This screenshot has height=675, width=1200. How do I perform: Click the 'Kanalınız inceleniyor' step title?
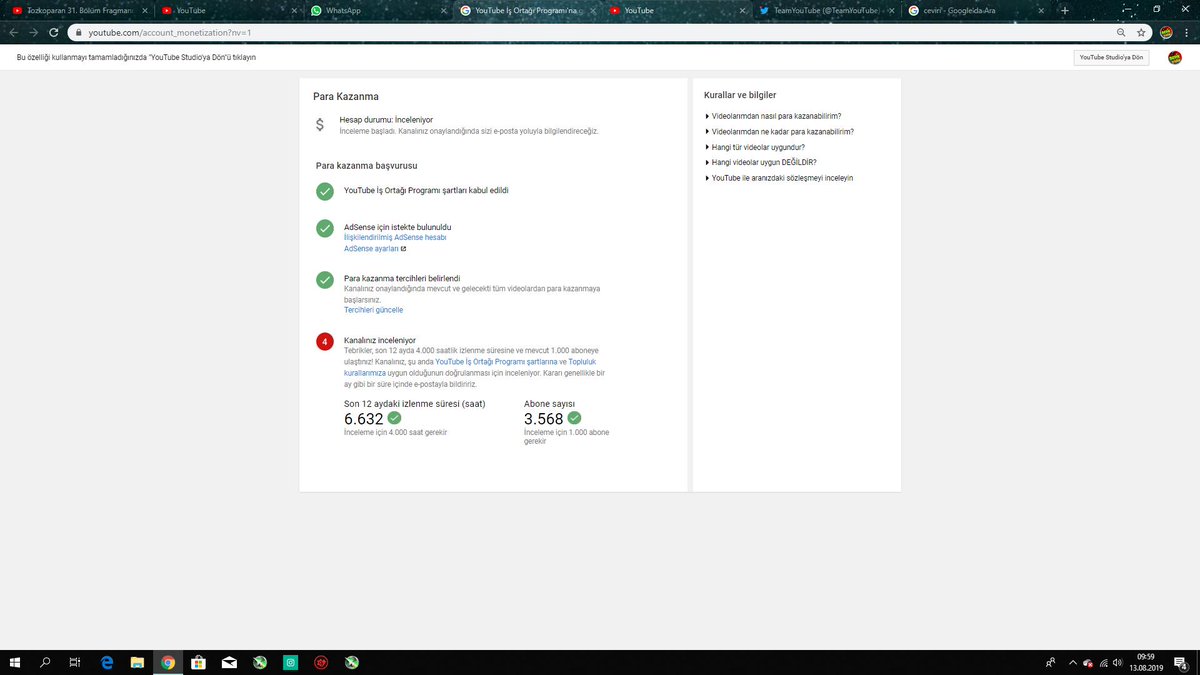[x=380, y=340]
